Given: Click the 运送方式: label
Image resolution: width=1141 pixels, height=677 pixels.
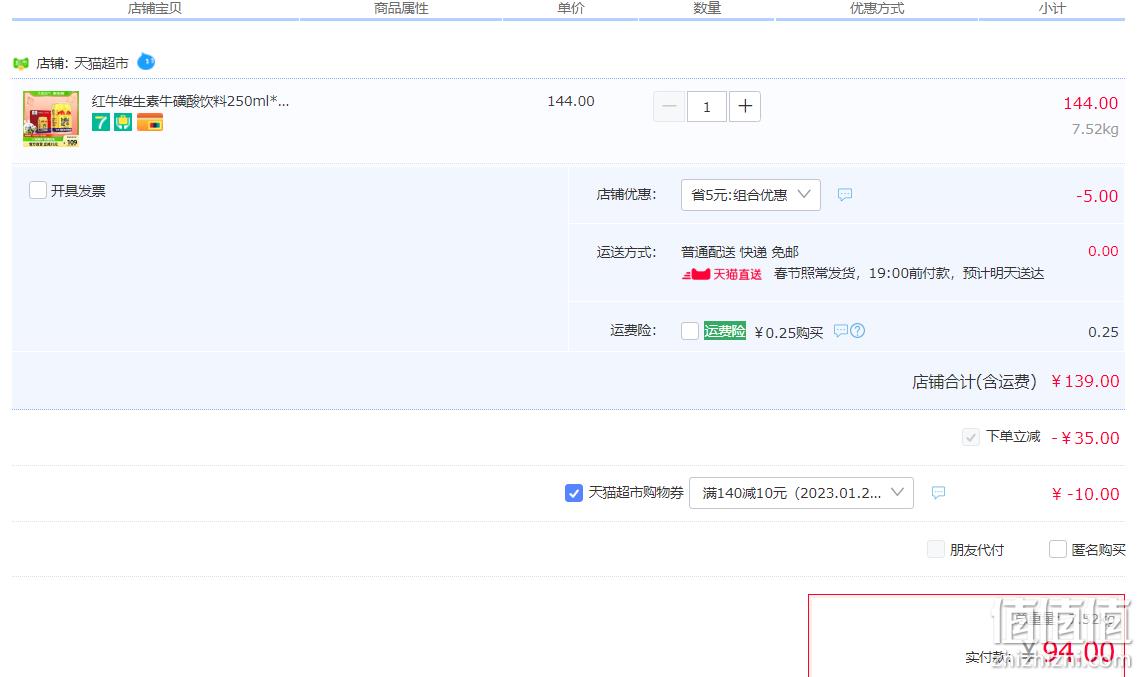Looking at the screenshot, I should [627, 253].
